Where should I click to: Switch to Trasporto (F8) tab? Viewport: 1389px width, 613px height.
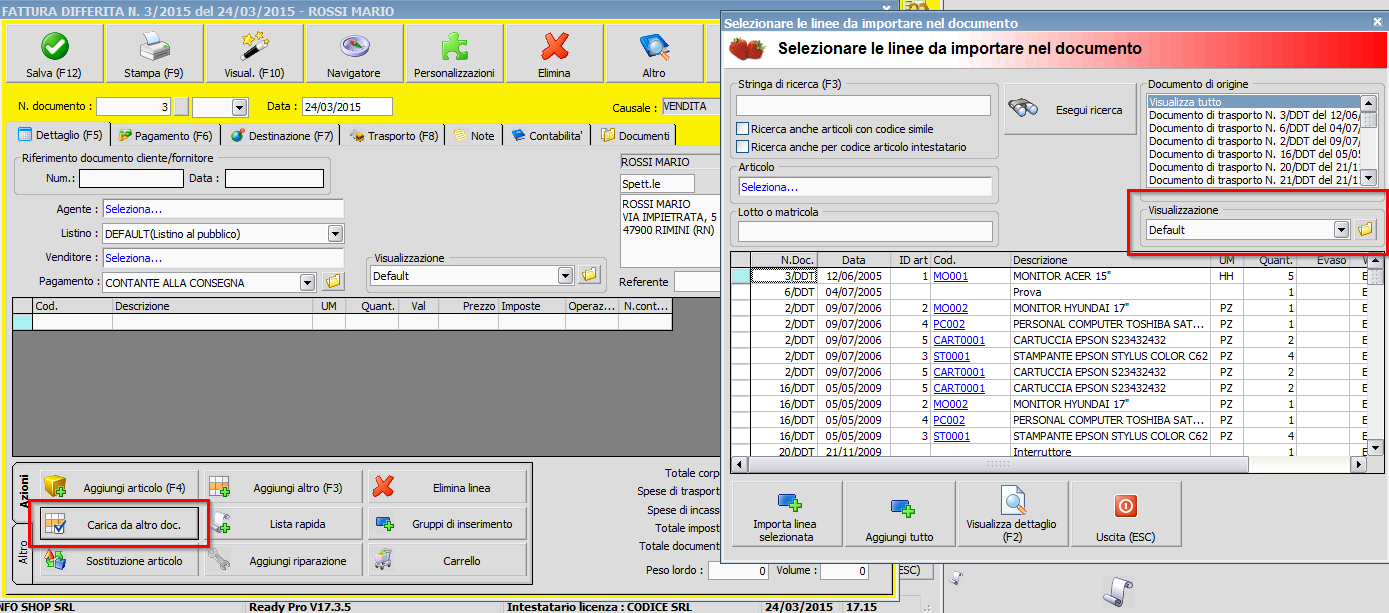394,135
